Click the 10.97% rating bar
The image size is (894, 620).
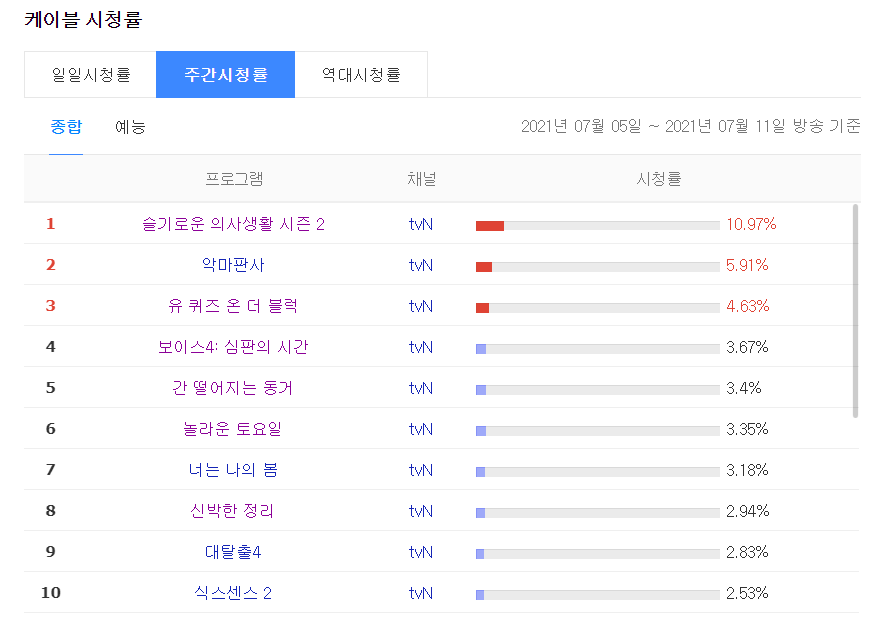[x=598, y=226]
